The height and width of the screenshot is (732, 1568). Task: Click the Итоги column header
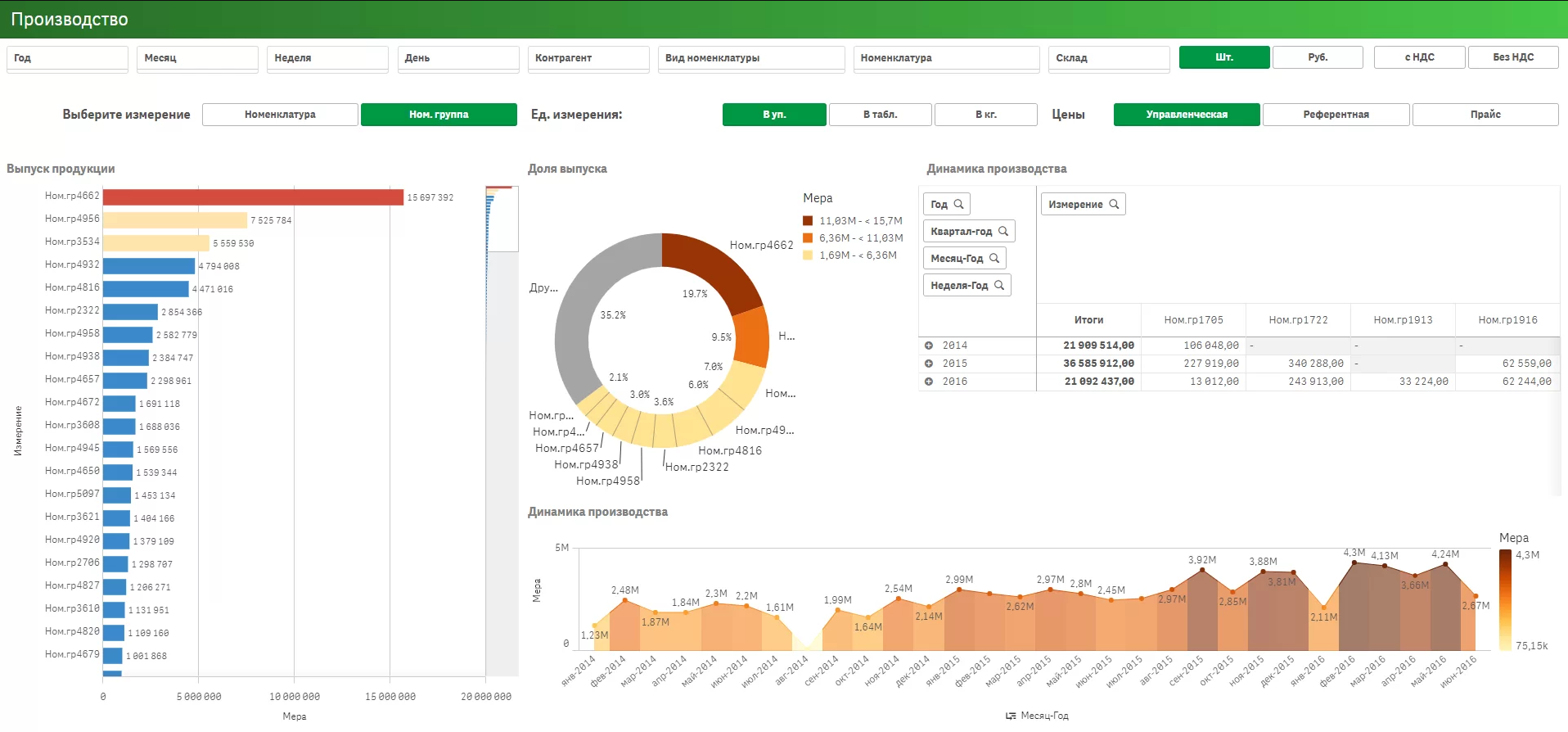pos(1088,320)
